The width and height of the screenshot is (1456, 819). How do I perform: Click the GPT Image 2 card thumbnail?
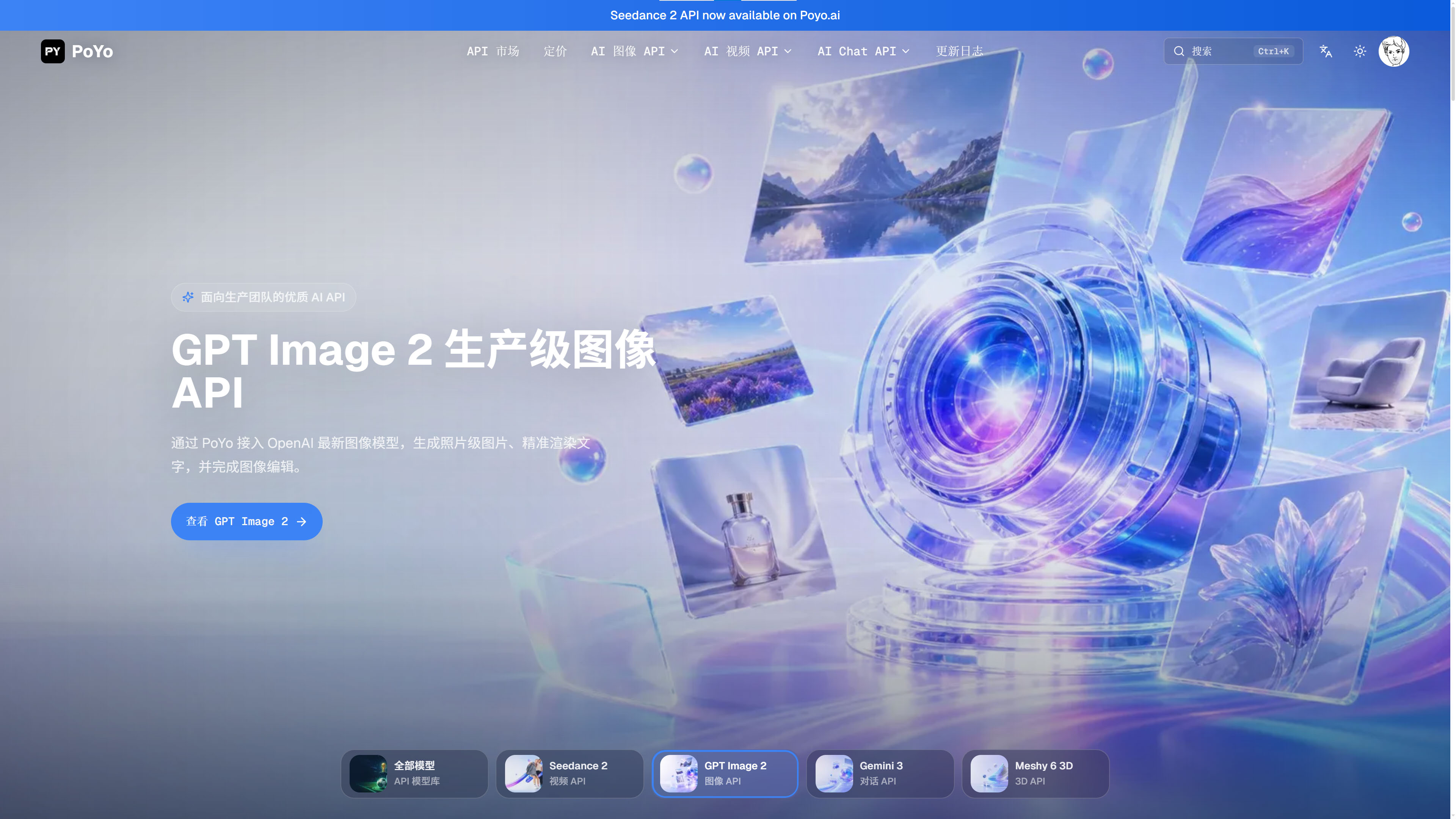click(x=679, y=773)
